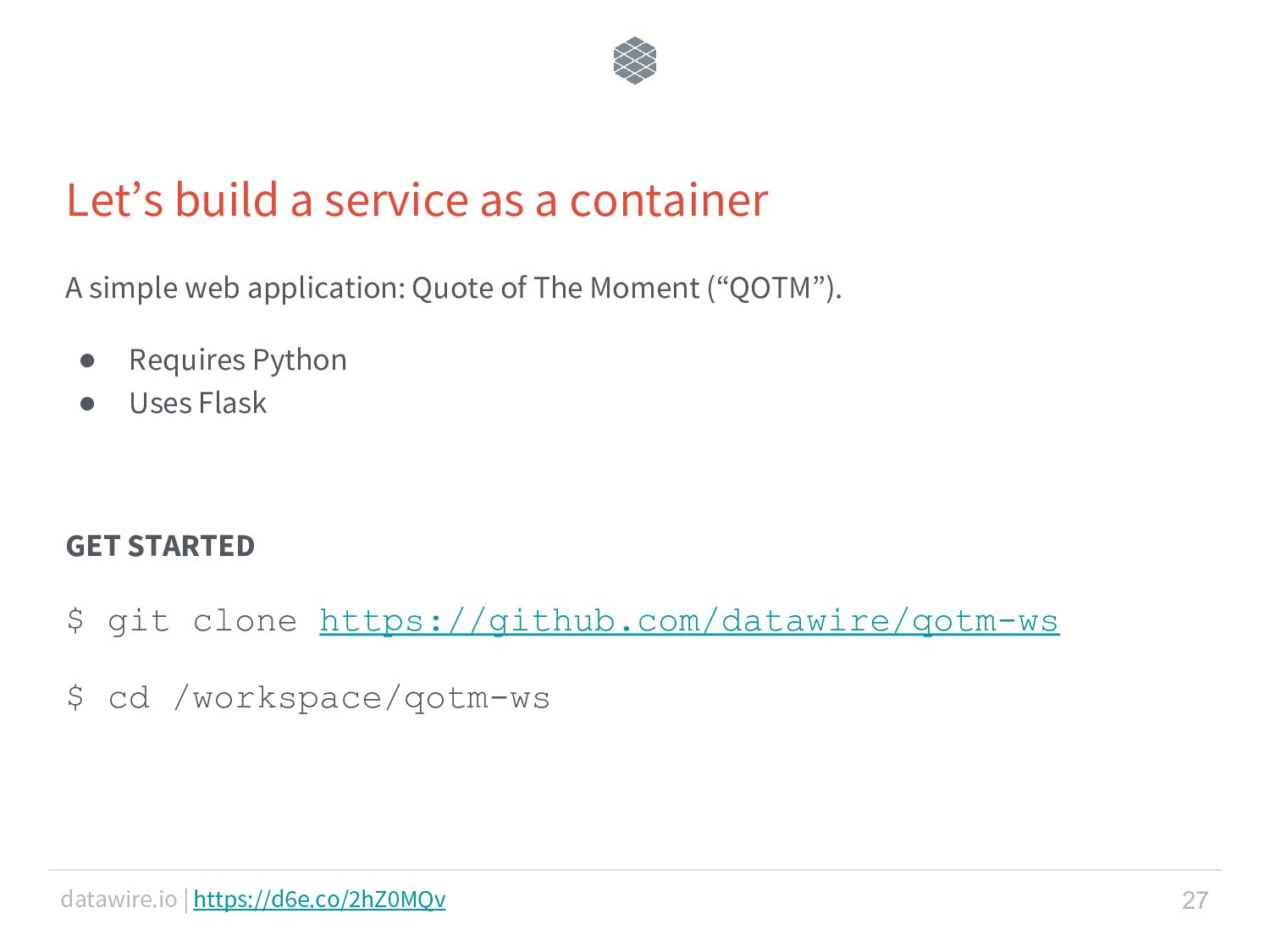Click the quoted “QOTM” abbreviation
The image size is (1270, 952).
[x=771, y=288]
